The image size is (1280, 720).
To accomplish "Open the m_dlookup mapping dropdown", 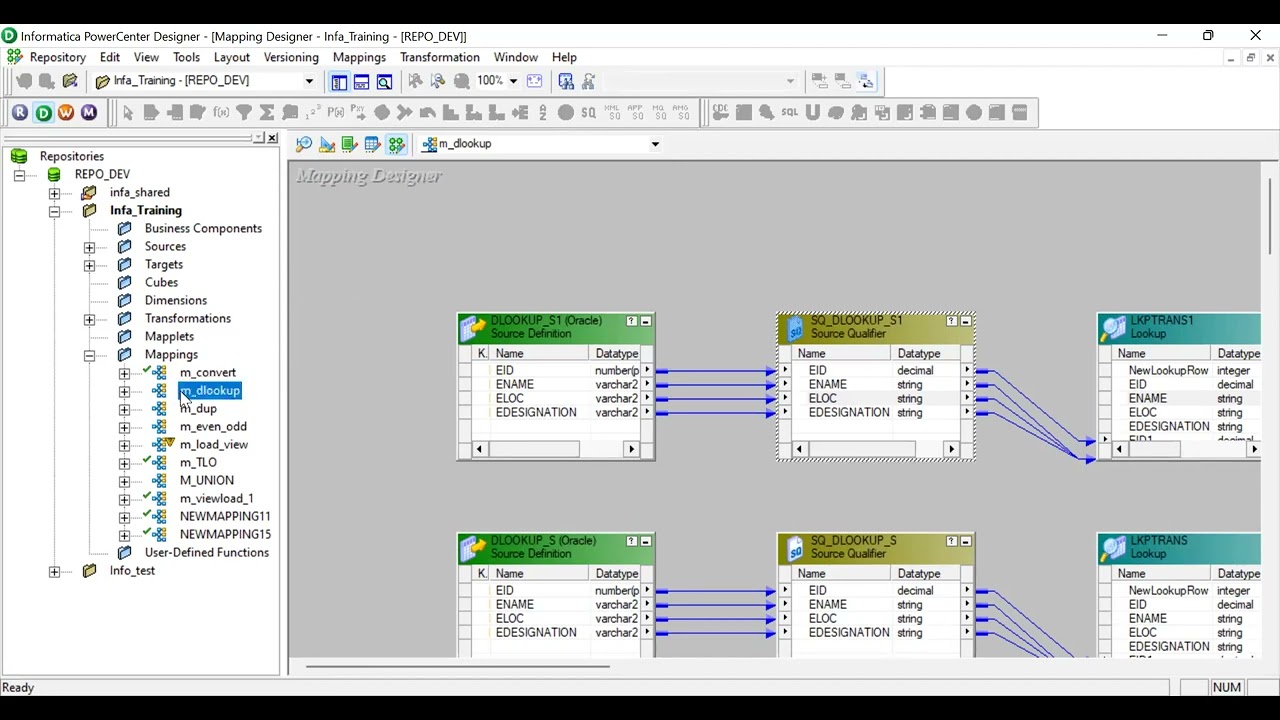I will (x=655, y=144).
